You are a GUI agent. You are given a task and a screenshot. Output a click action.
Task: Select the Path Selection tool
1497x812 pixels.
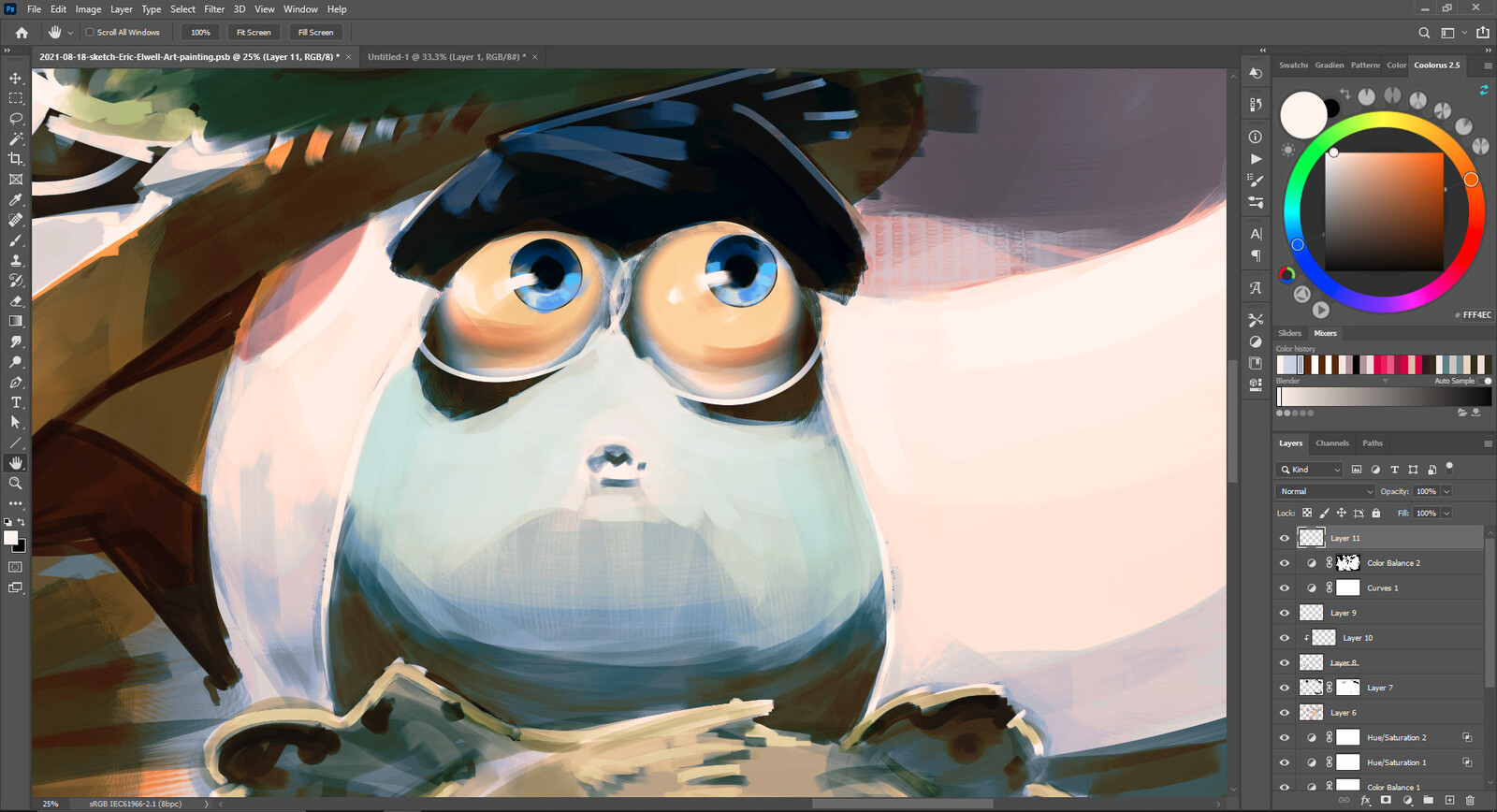point(16,423)
